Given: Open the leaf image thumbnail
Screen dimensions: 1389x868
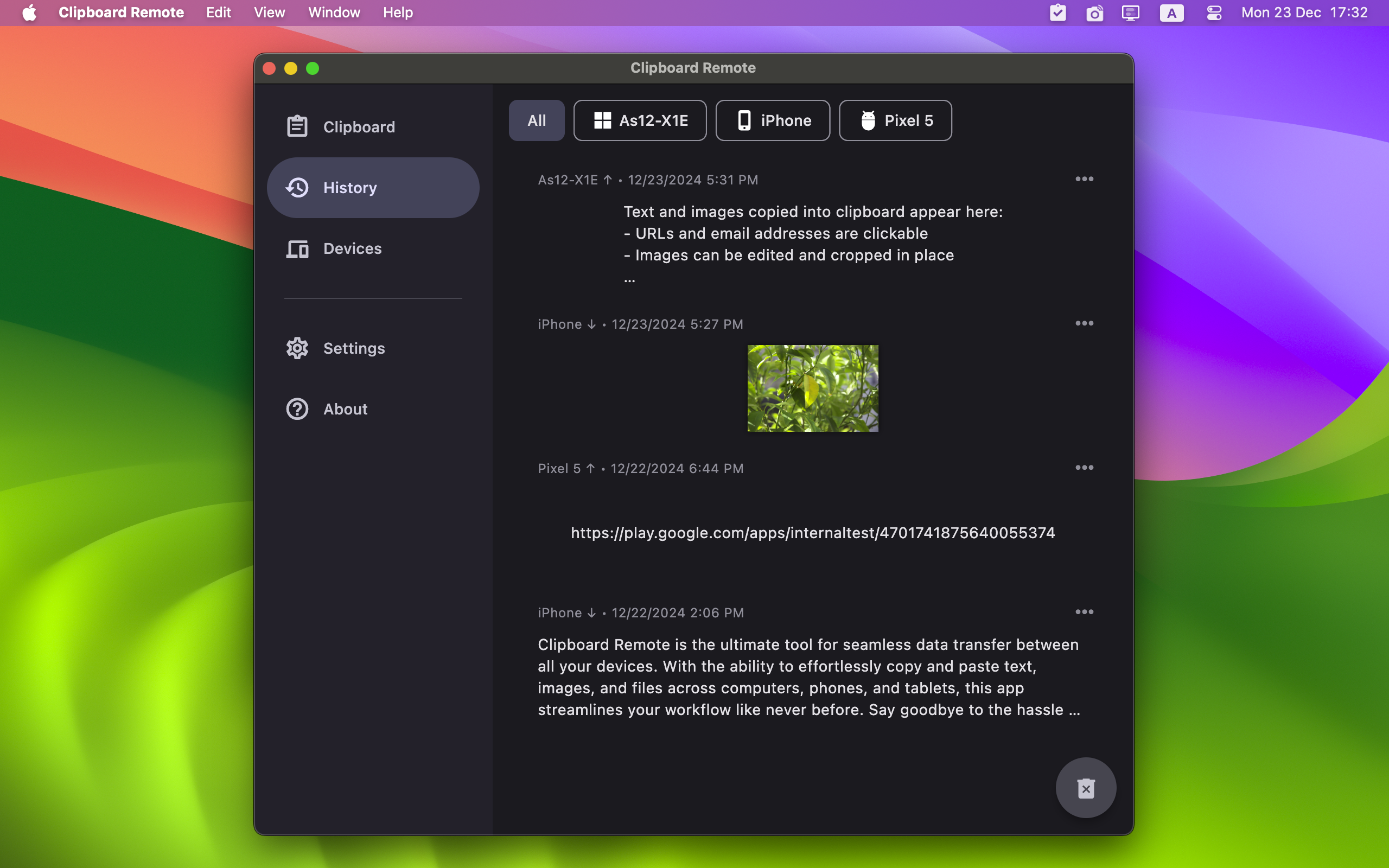Looking at the screenshot, I should (x=813, y=388).
